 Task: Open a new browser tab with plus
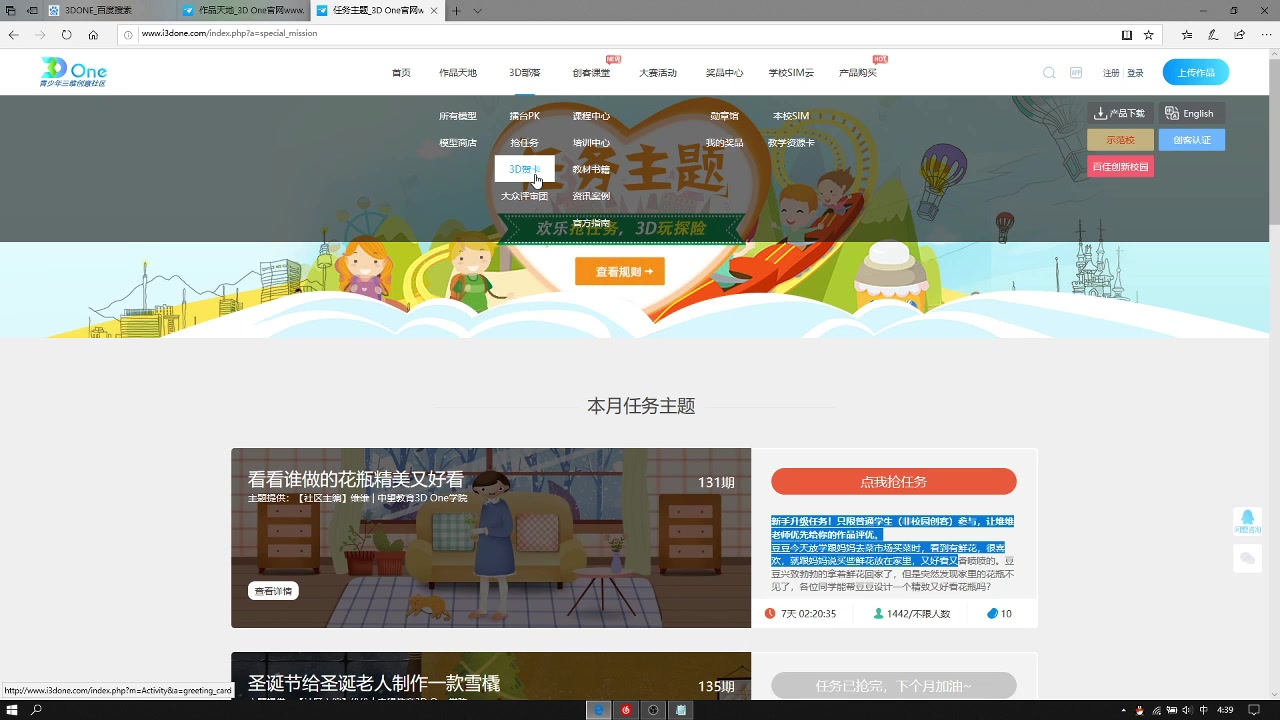(456, 10)
